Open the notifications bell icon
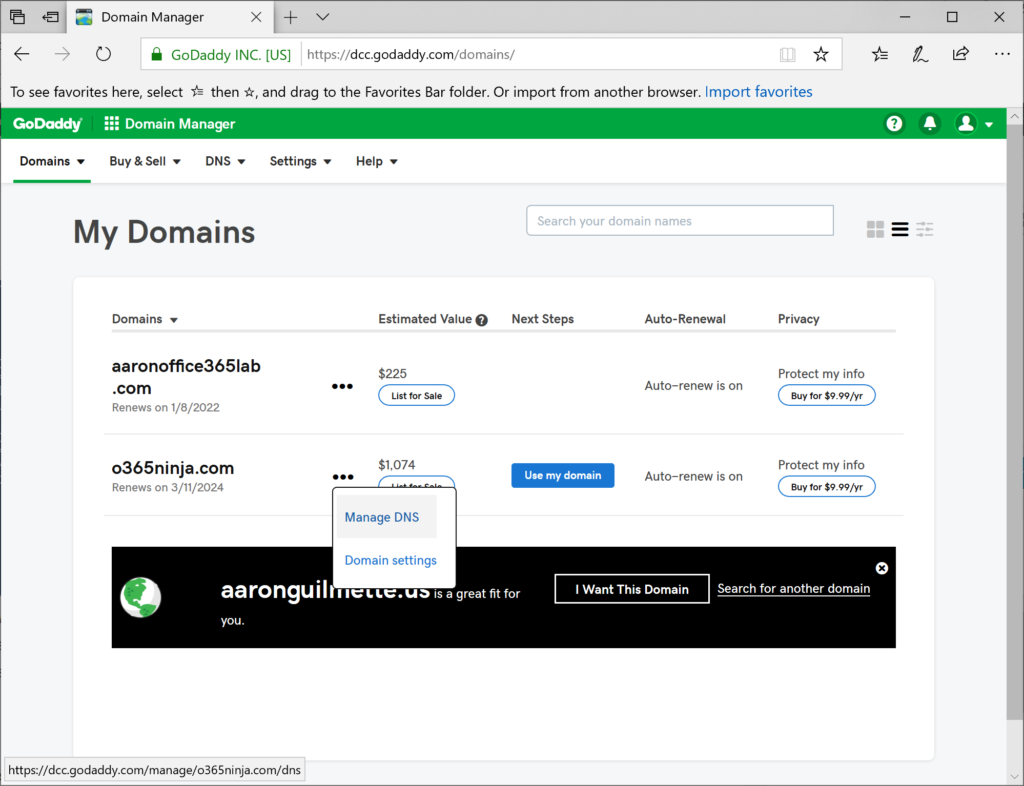This screenshot has height=786, width=1024. 929,123
